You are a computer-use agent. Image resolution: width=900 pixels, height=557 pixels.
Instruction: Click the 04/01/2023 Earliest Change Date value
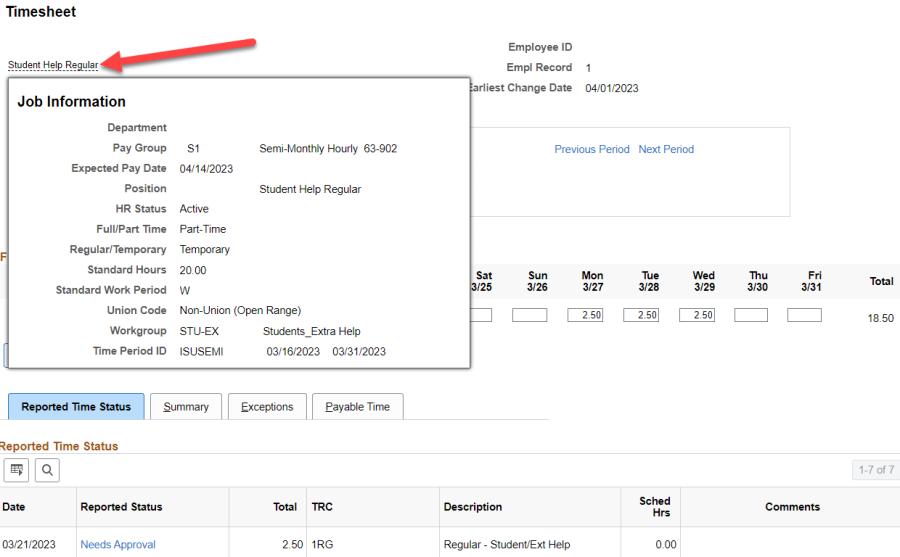[x=611, y=88]
